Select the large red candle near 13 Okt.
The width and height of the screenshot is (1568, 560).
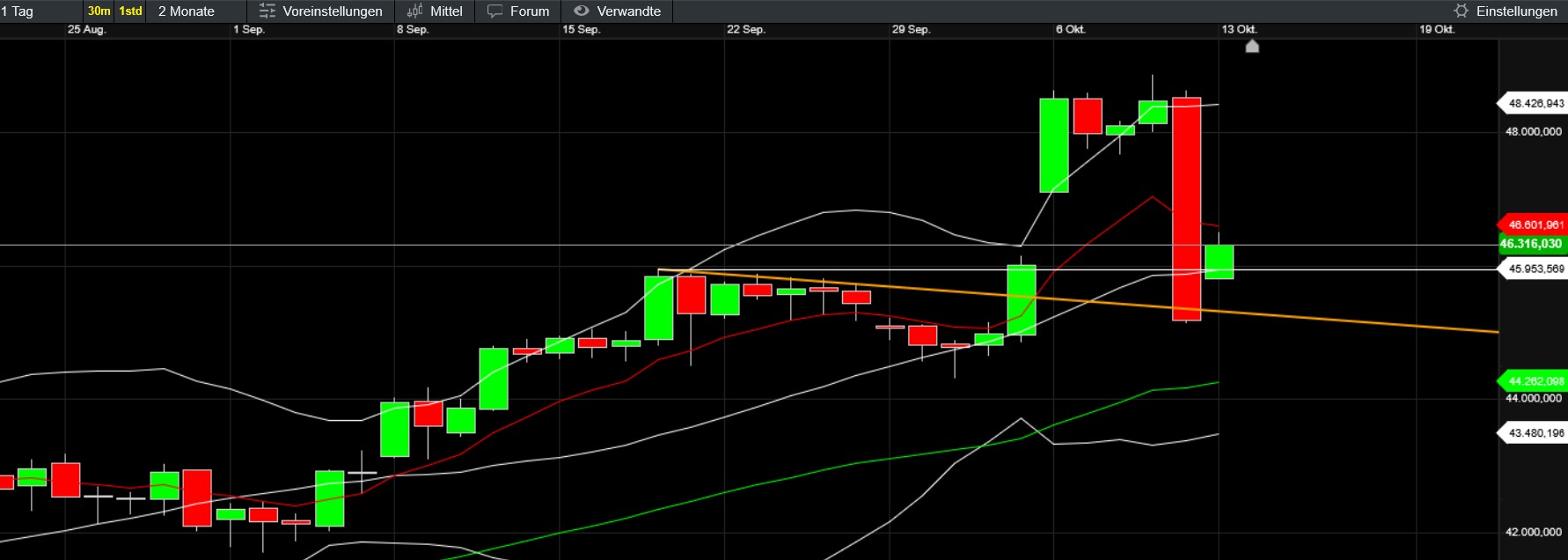(x=1186, y=210)
